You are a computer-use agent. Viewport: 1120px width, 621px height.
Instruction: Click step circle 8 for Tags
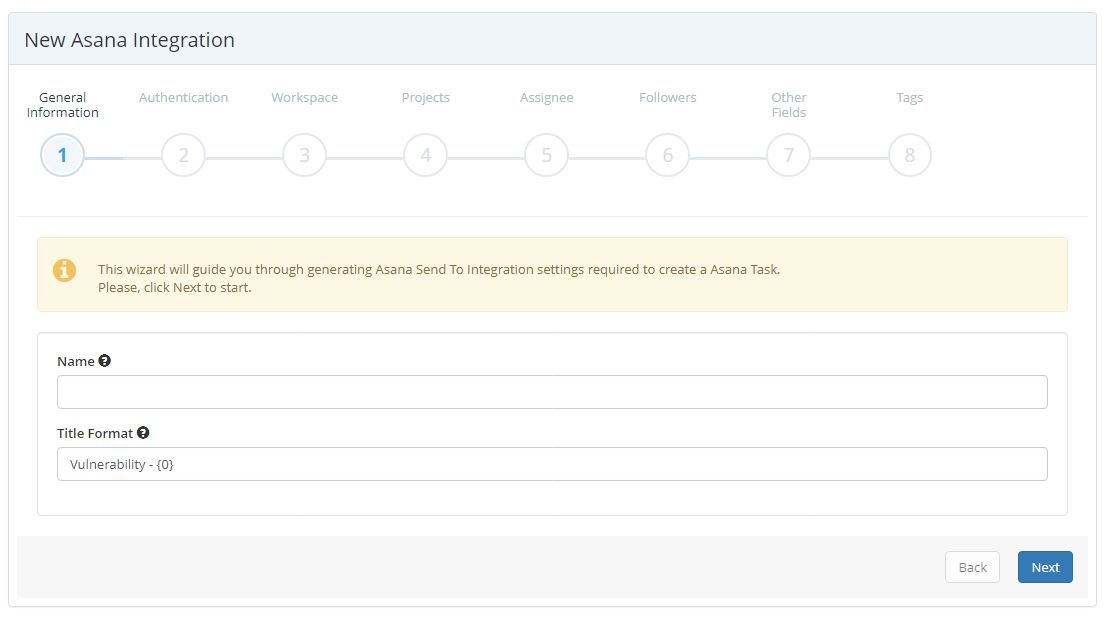pos(909,155)
